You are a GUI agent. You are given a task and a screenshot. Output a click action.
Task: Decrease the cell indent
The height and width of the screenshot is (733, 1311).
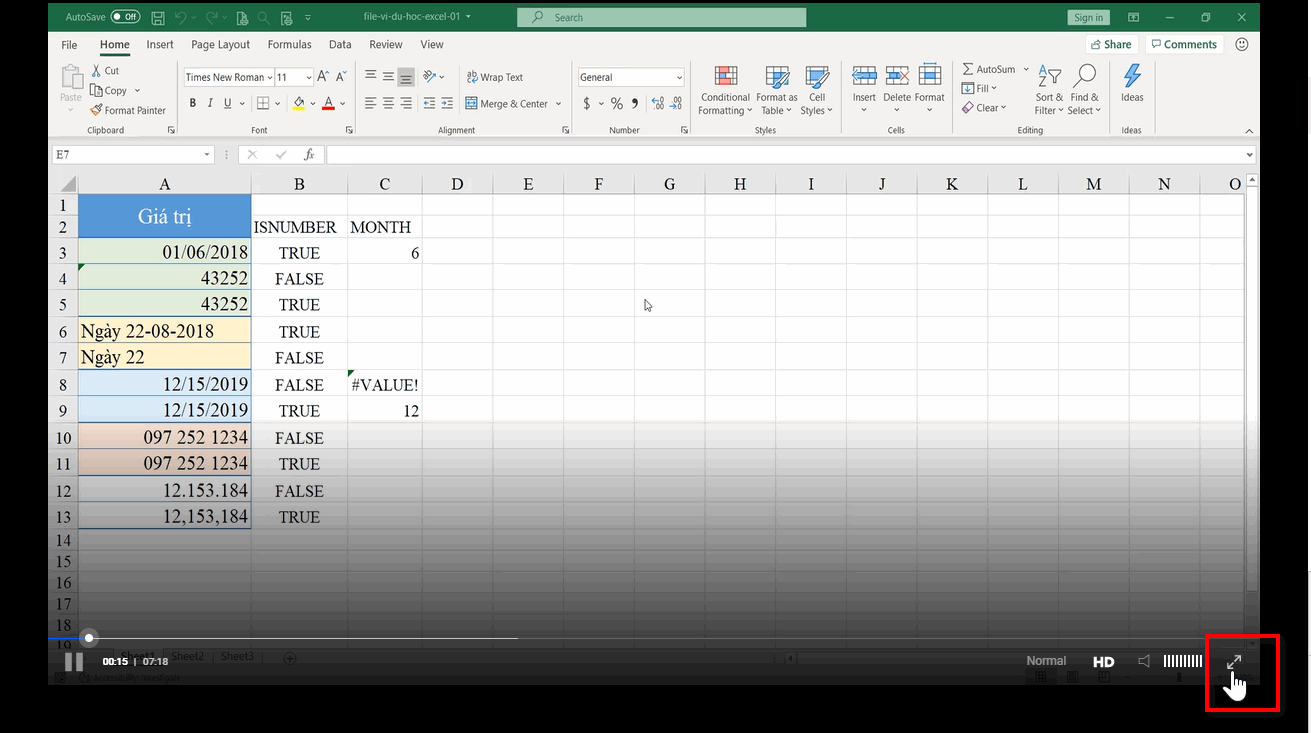[429, 103]
